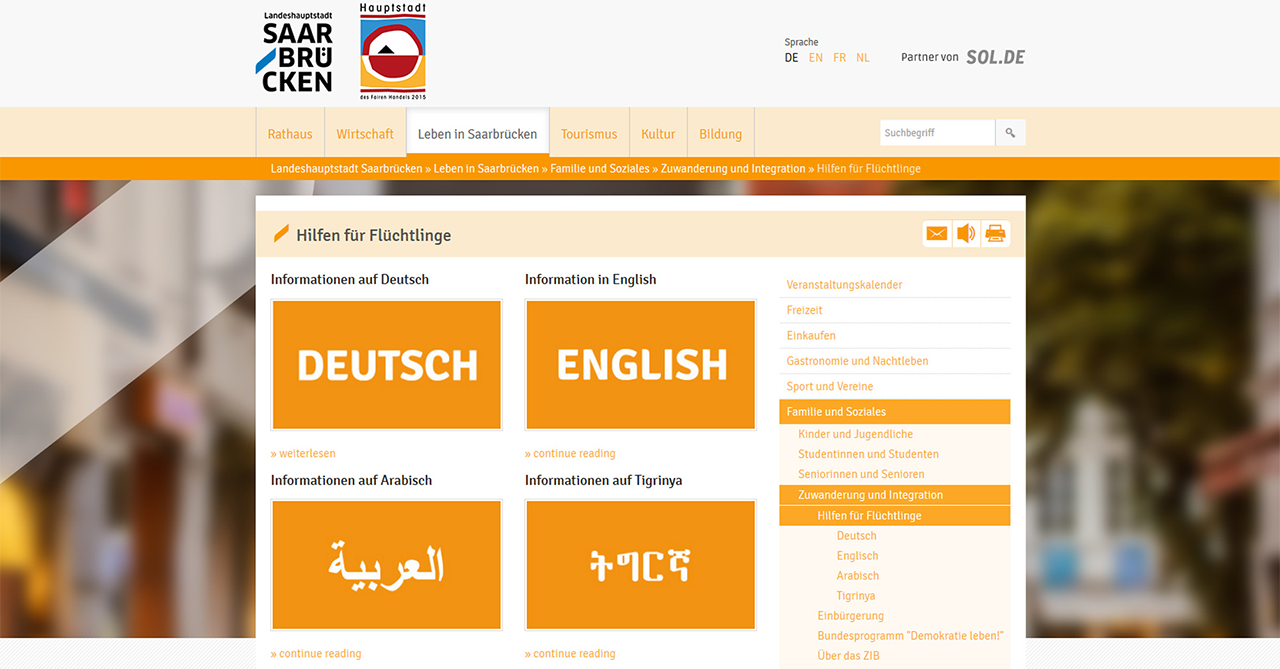Open Bundesprogramm "Demokratie leben!" sidebar item
The height and width of the screenshot is (669, 1280).
point(911,636)
